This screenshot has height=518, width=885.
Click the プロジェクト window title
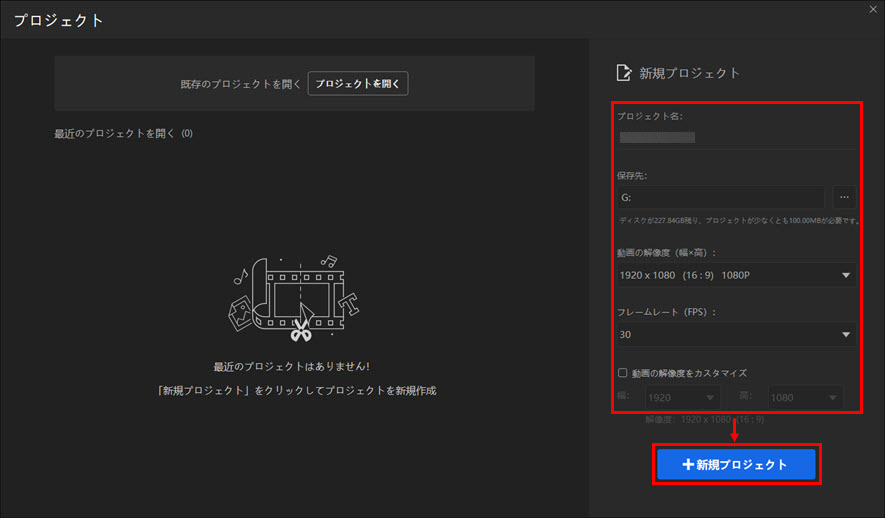58,20
